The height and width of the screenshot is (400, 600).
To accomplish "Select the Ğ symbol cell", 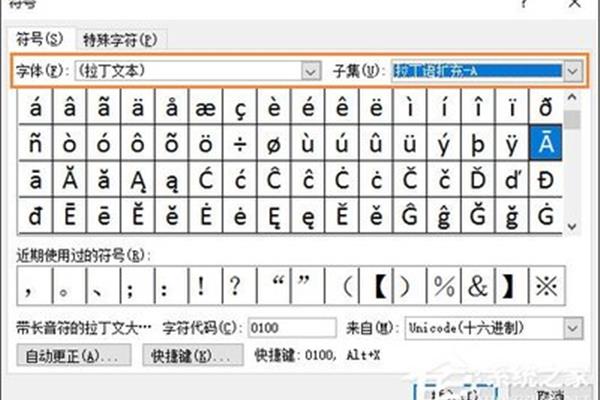I will click(478, 216).
